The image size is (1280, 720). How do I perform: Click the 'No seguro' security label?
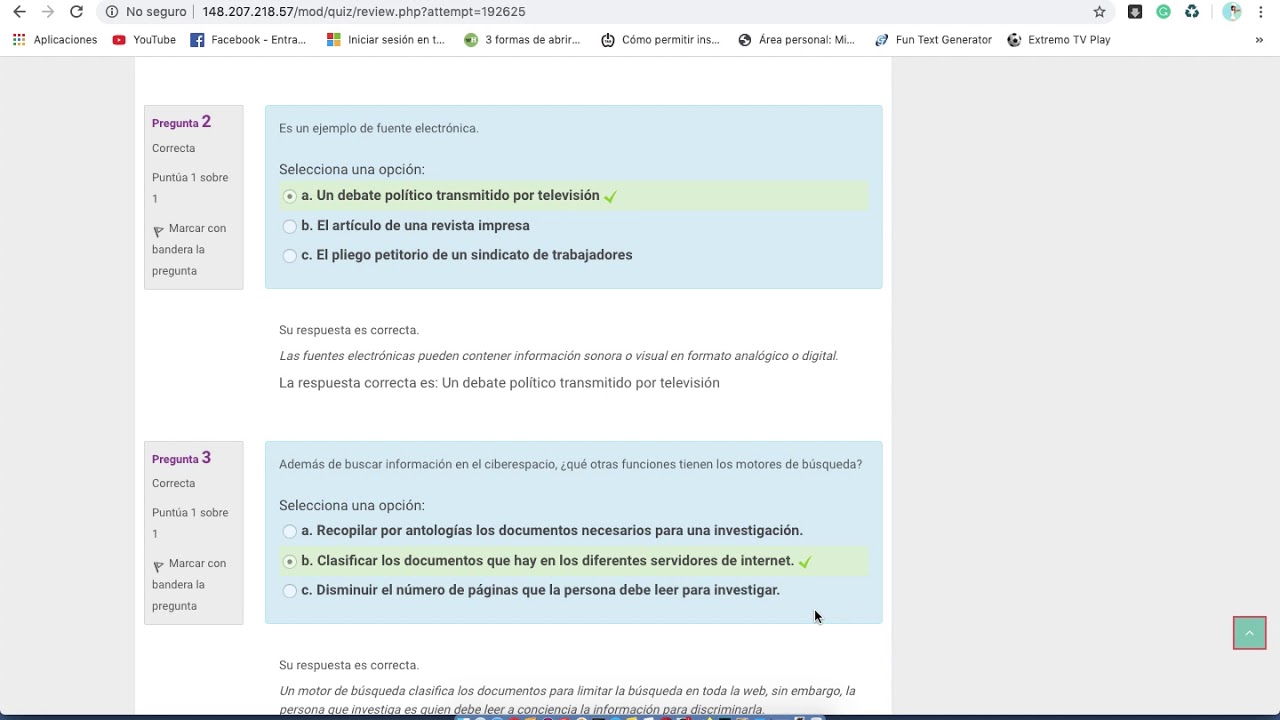point(156,12)
